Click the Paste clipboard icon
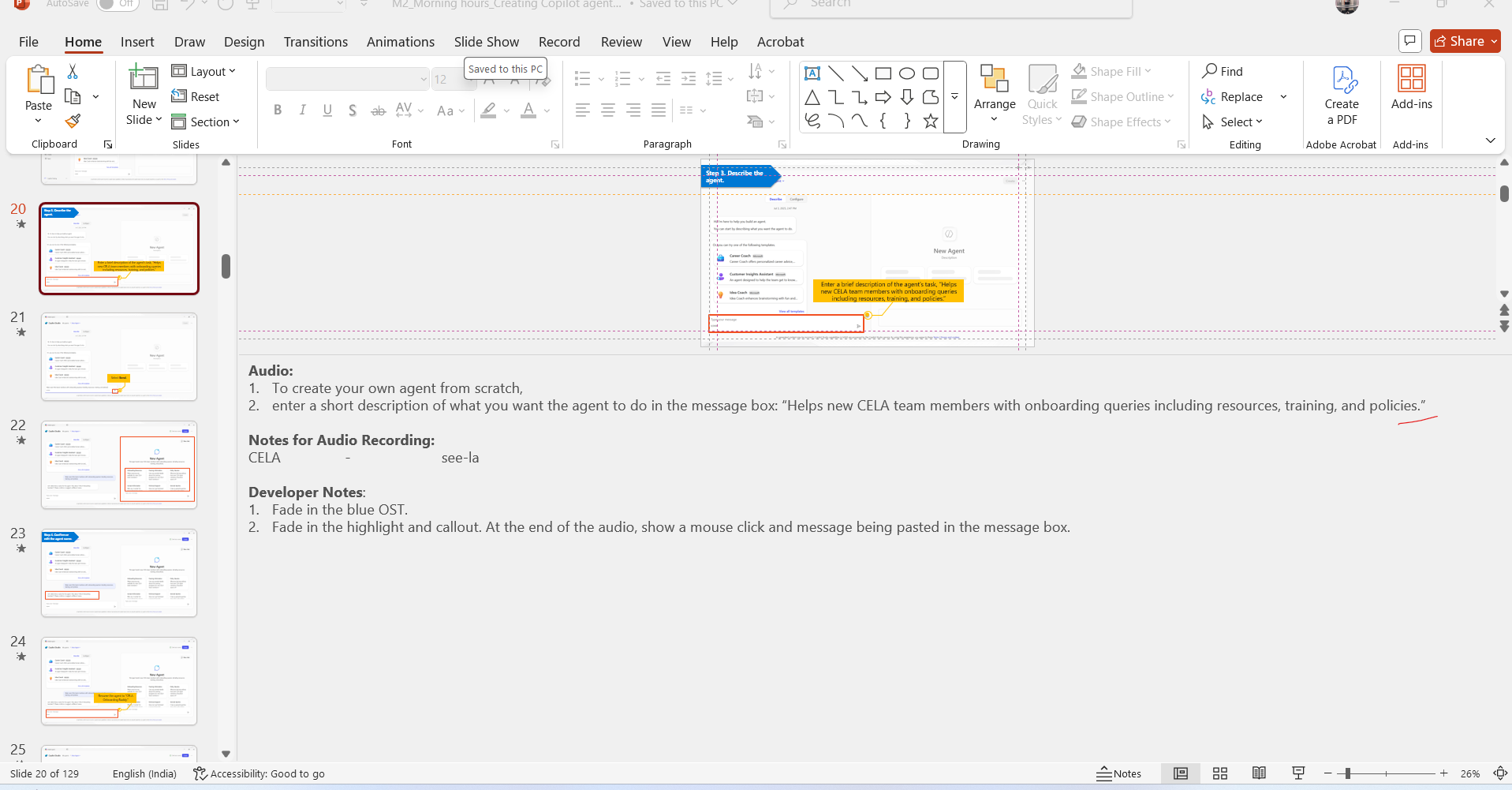This screenshot has width=1512, height=790. coord(39,80)
